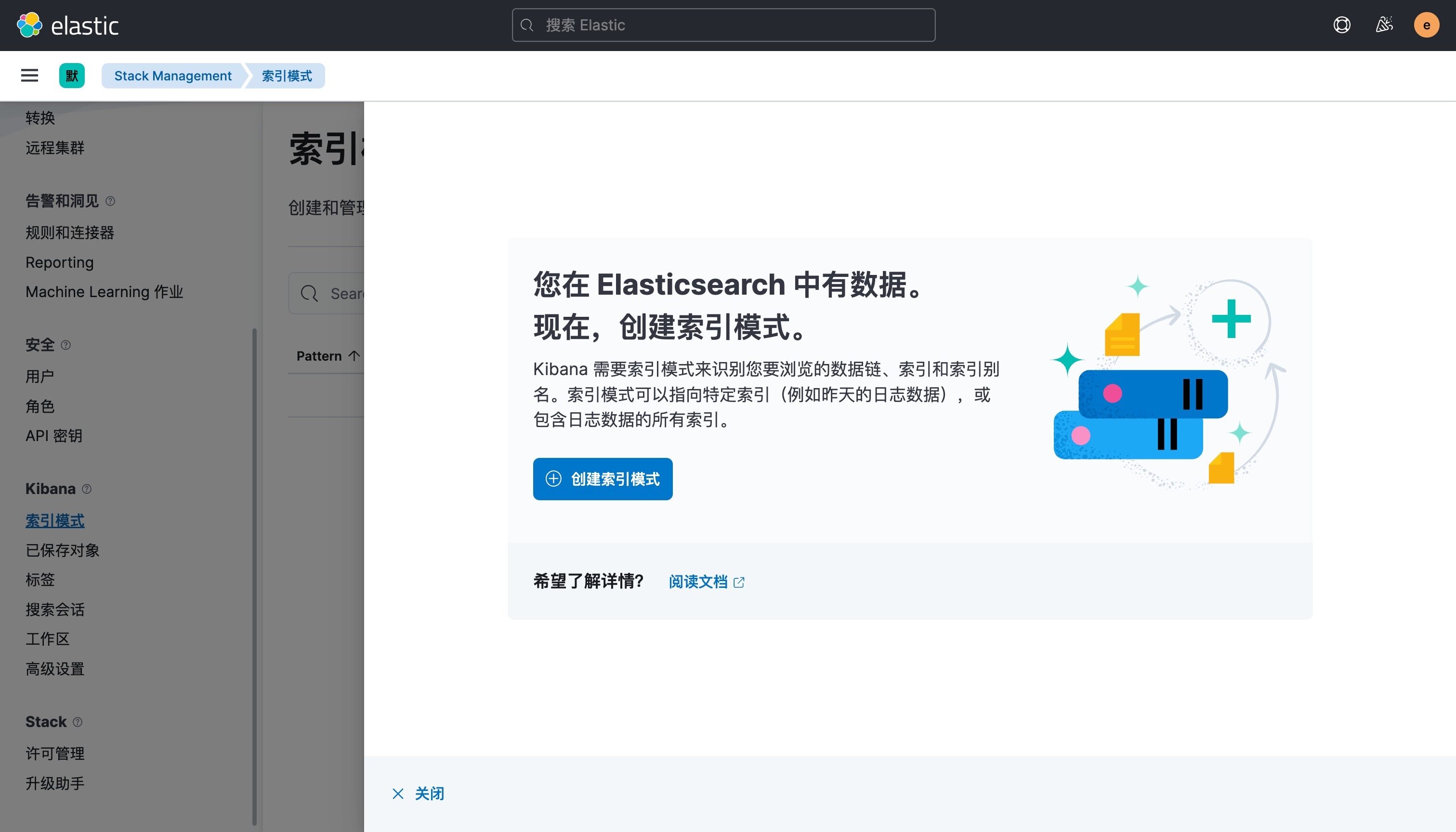Click help icon next to Stack heading
1456x832 pixels.
[78, 722]
